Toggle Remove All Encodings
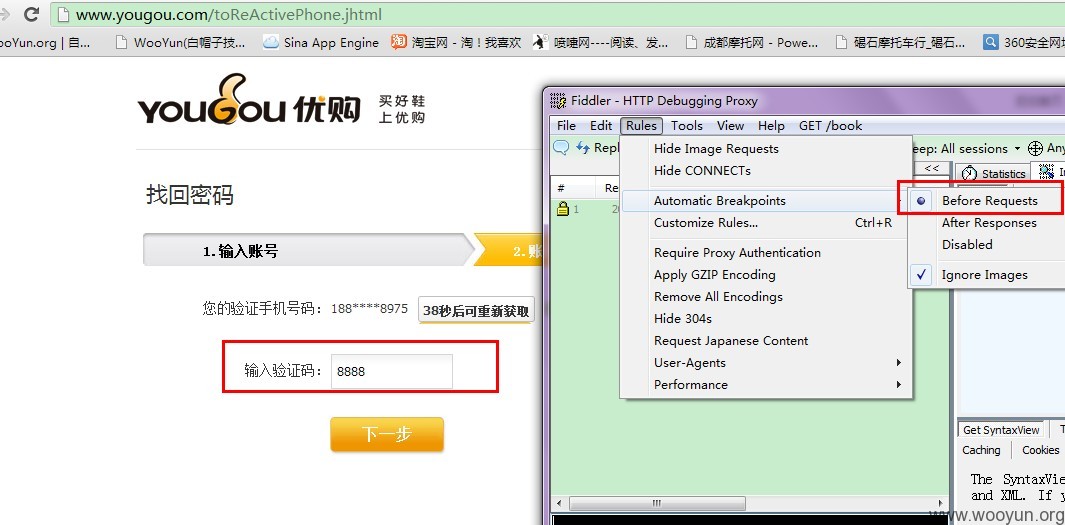1065x525 pixels. pyautogui.click(x=766, y=297)
